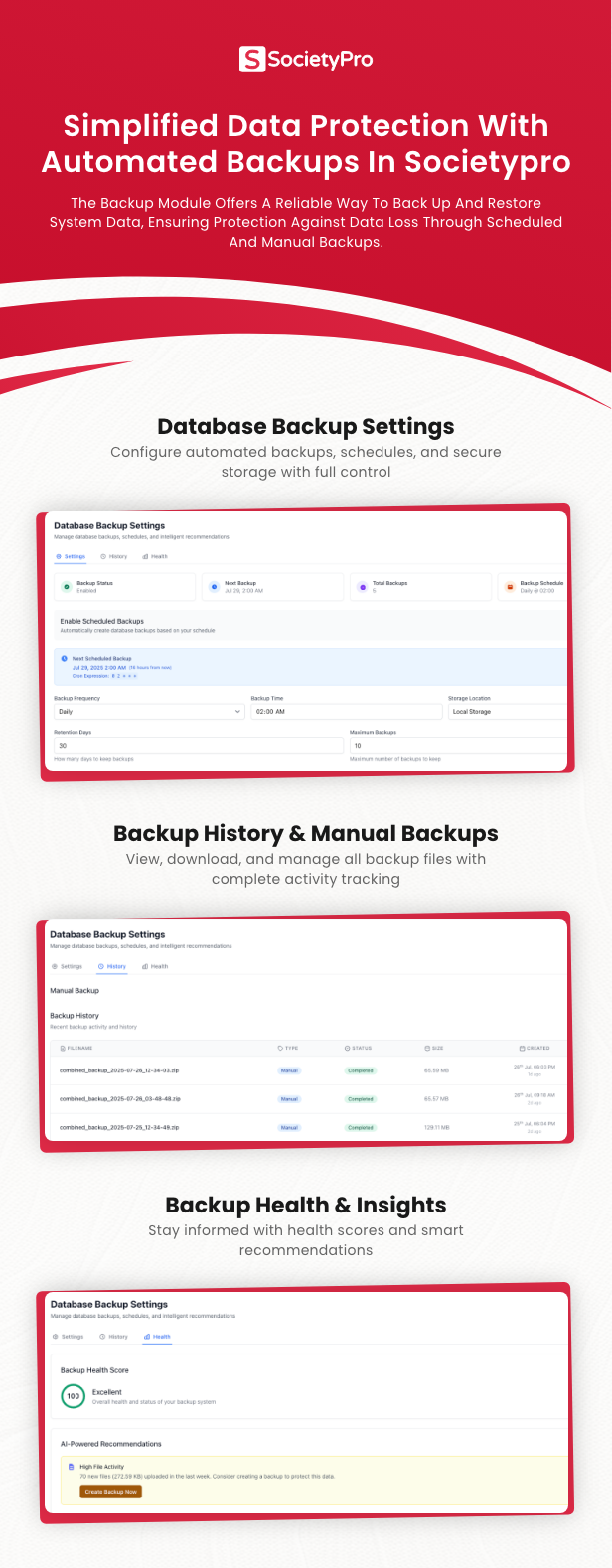Click filename combined_backup_2025-07-25_12-34-49.zip
612x1568 pixels.
tap(119, 1128)
